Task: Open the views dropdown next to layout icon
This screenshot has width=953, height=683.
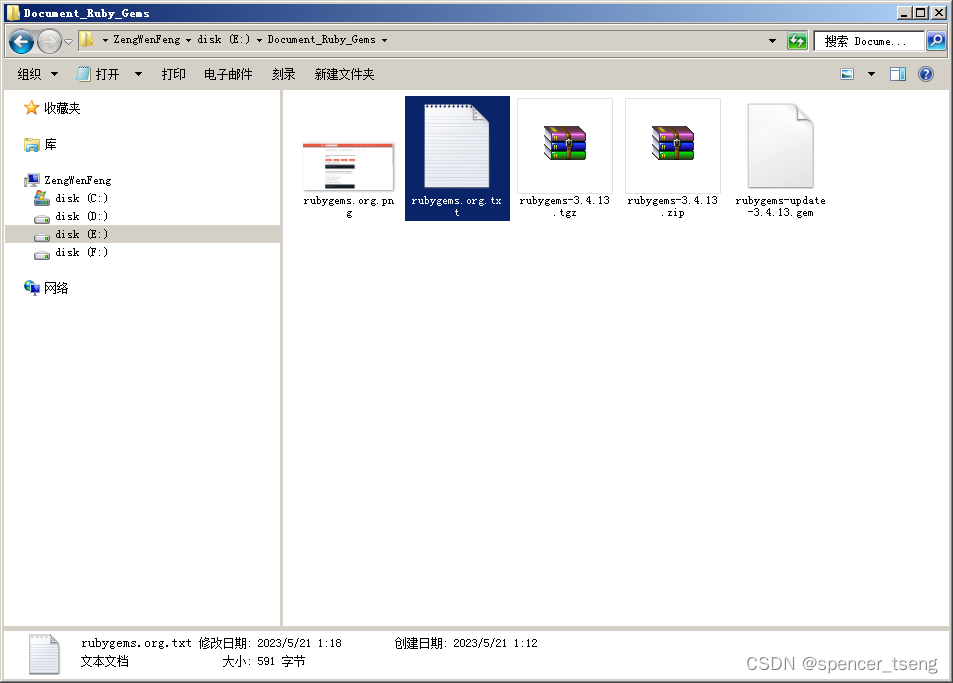Action: click(870, 73)
